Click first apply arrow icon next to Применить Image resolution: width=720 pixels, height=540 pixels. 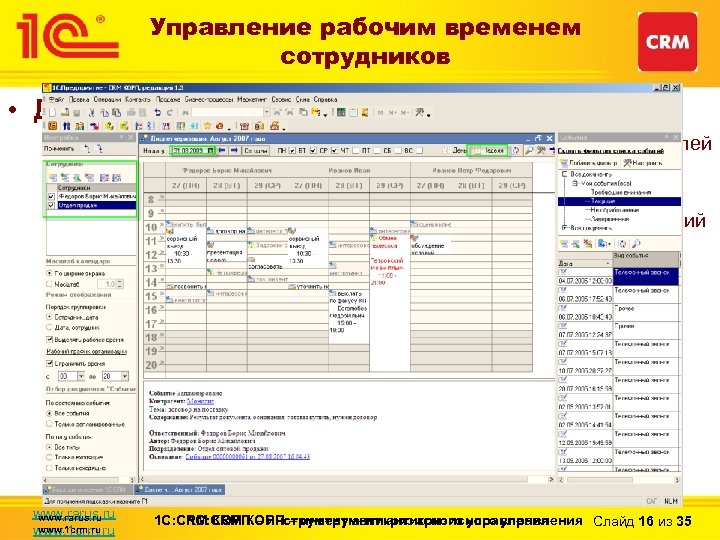[86, 148]
